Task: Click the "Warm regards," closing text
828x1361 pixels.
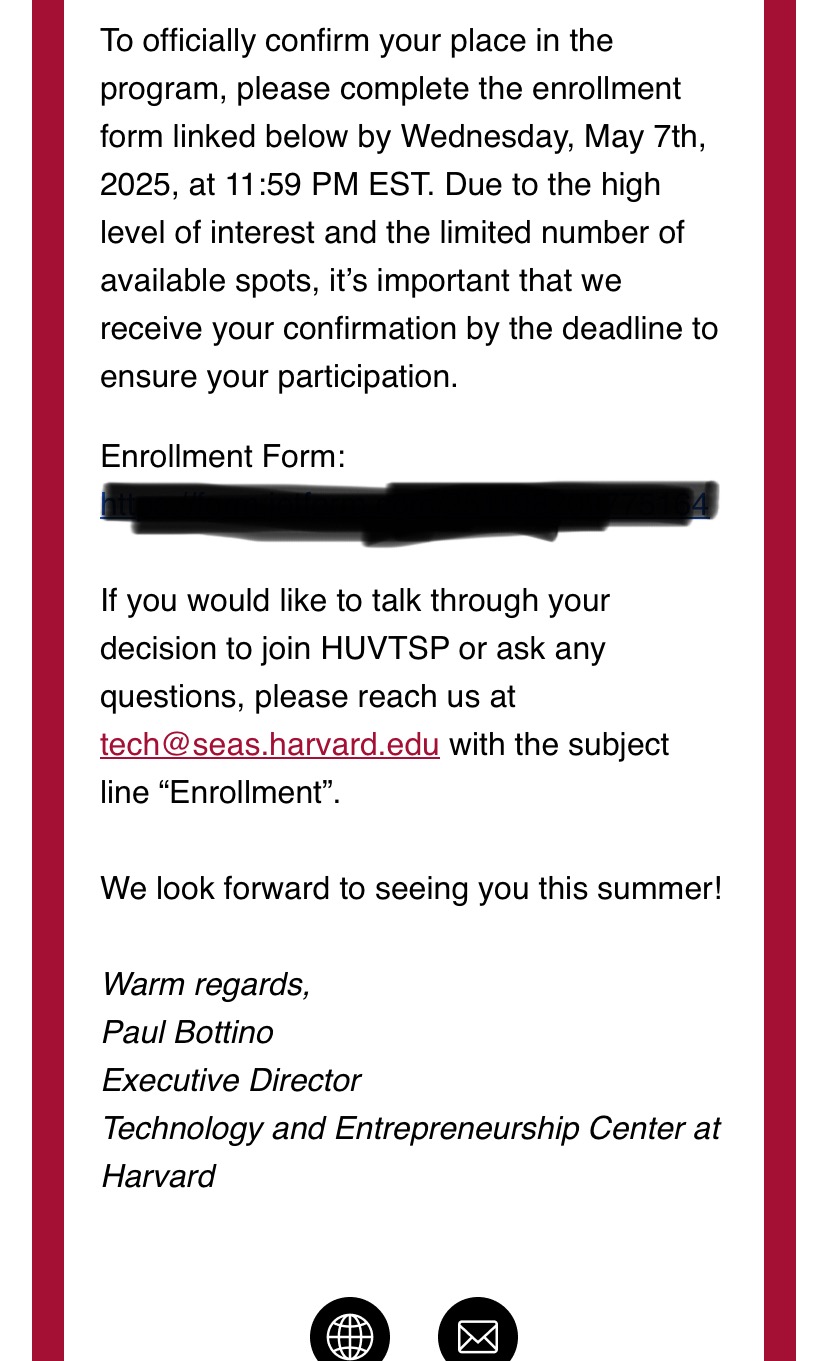Action: coord(206,984)
